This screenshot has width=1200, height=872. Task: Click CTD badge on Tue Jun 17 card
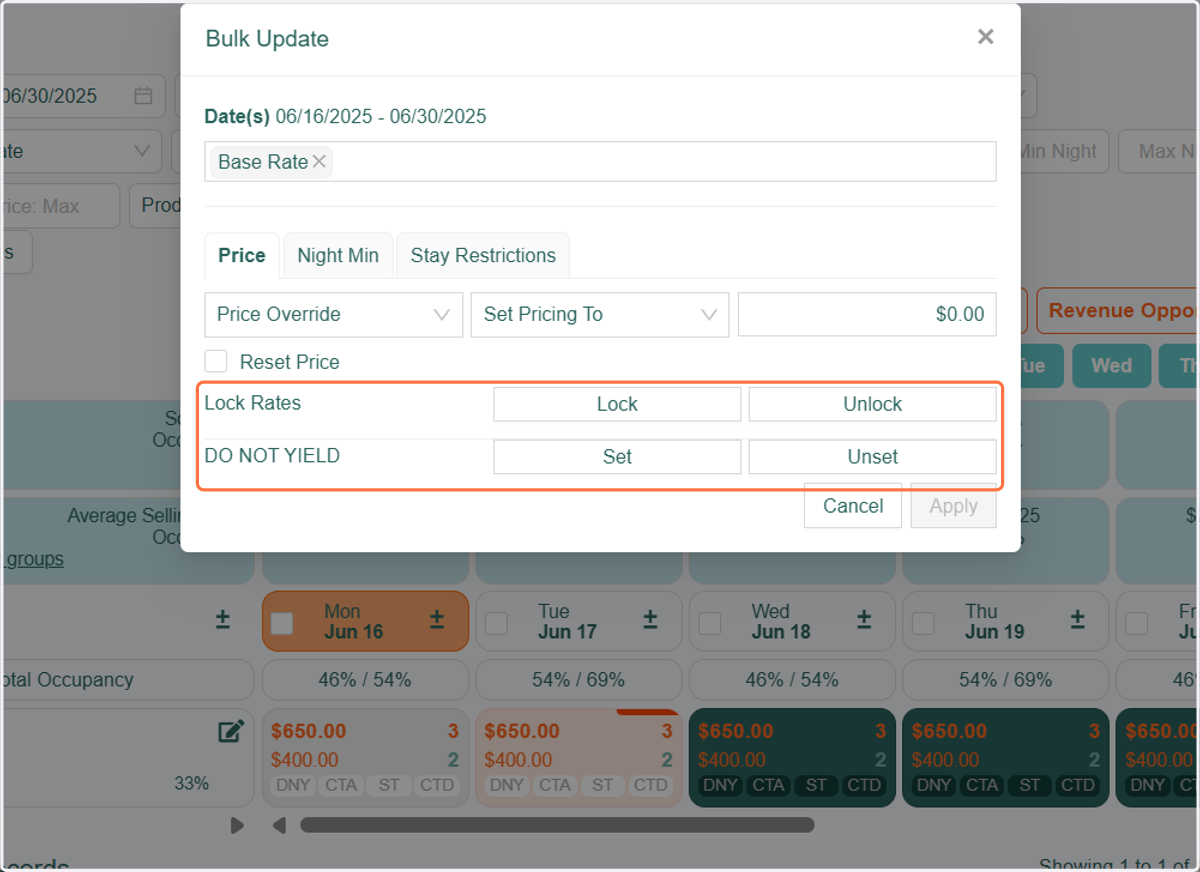[651, 785]
